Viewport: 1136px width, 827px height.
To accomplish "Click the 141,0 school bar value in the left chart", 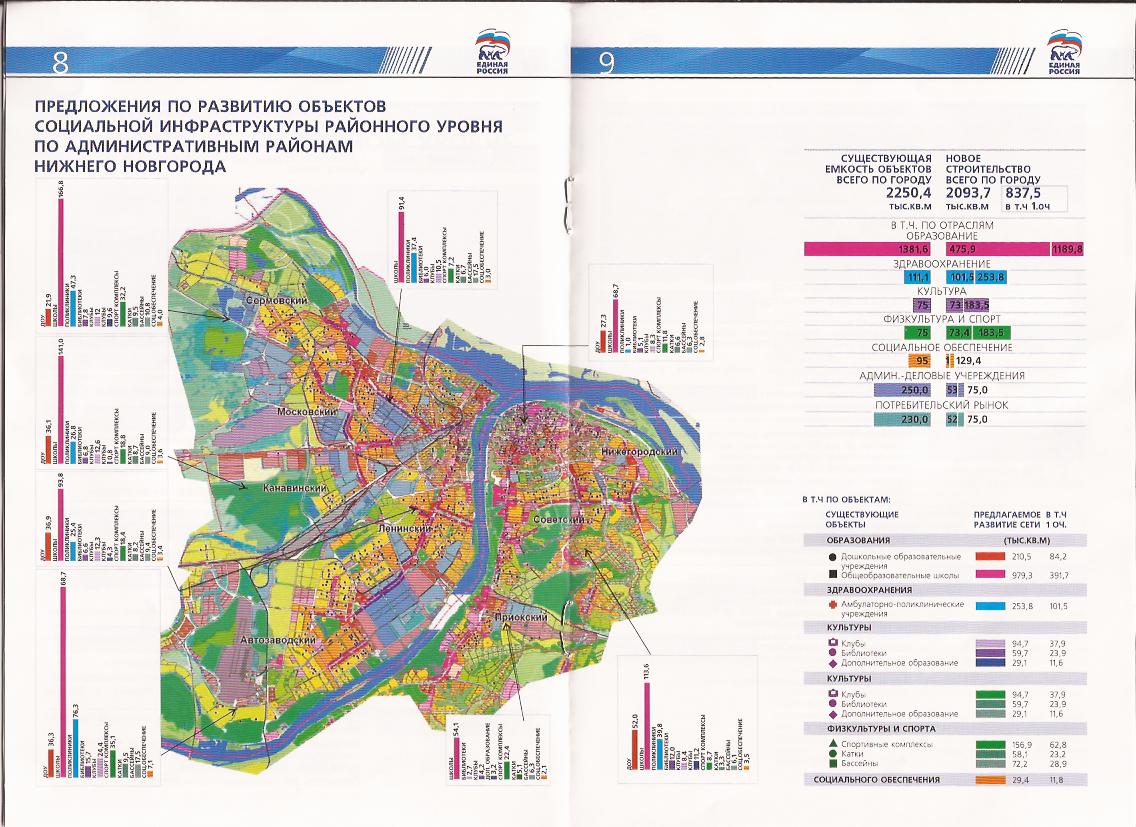I will [61, 348].
